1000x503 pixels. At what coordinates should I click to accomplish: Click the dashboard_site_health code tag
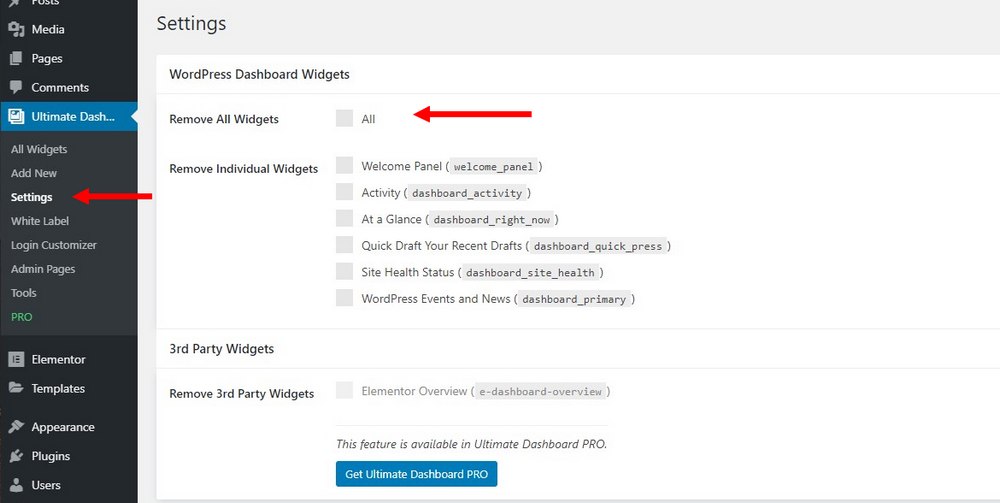pyautogui.click(x=530, y=273)
